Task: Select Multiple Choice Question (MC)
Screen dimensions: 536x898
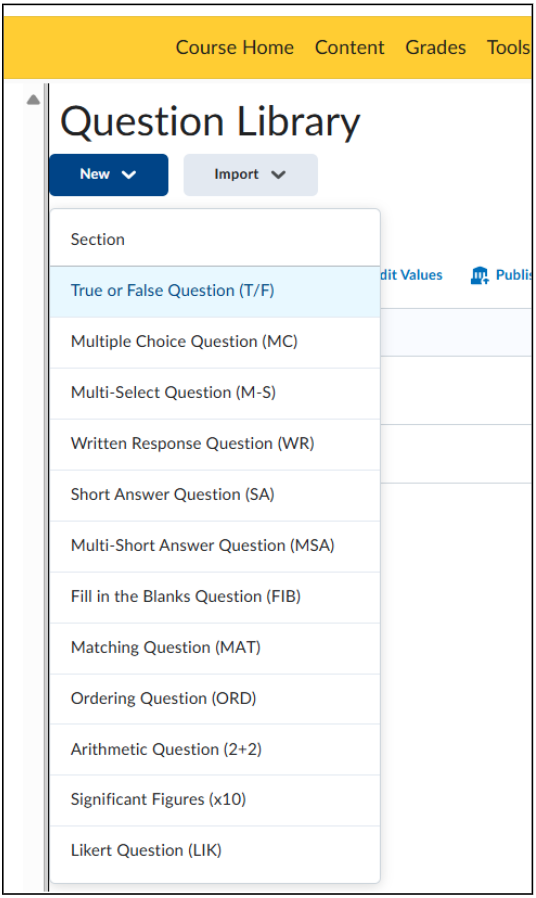Action: tap(215, 342)
